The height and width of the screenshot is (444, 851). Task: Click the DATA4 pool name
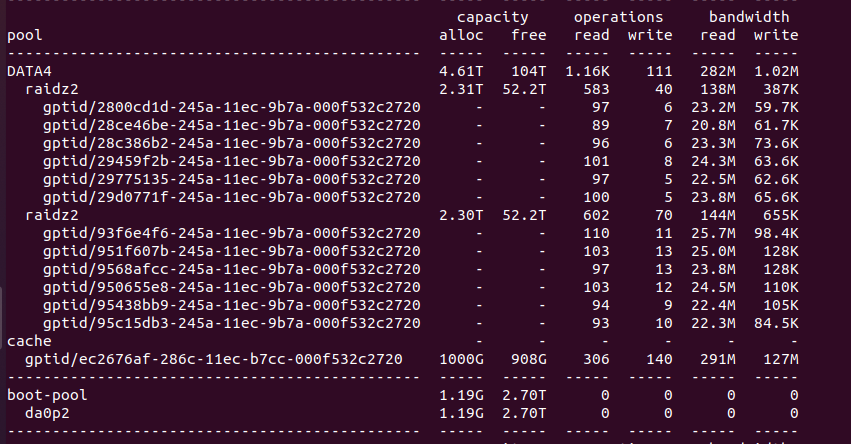29,71
